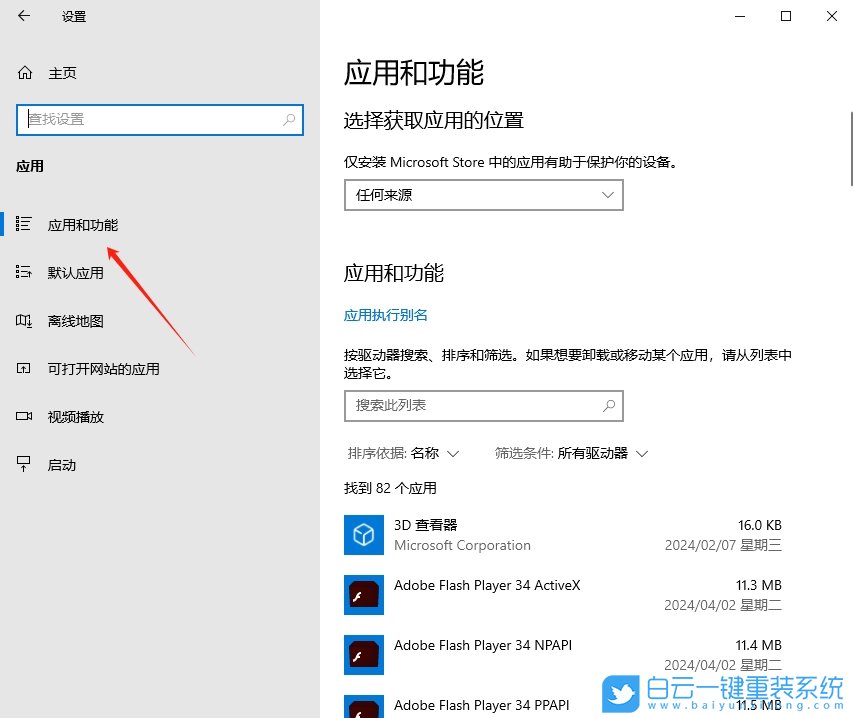Viewport: 855px width, 718px height.
Task: Click the back arrow at top left
Action: (22, 16)
